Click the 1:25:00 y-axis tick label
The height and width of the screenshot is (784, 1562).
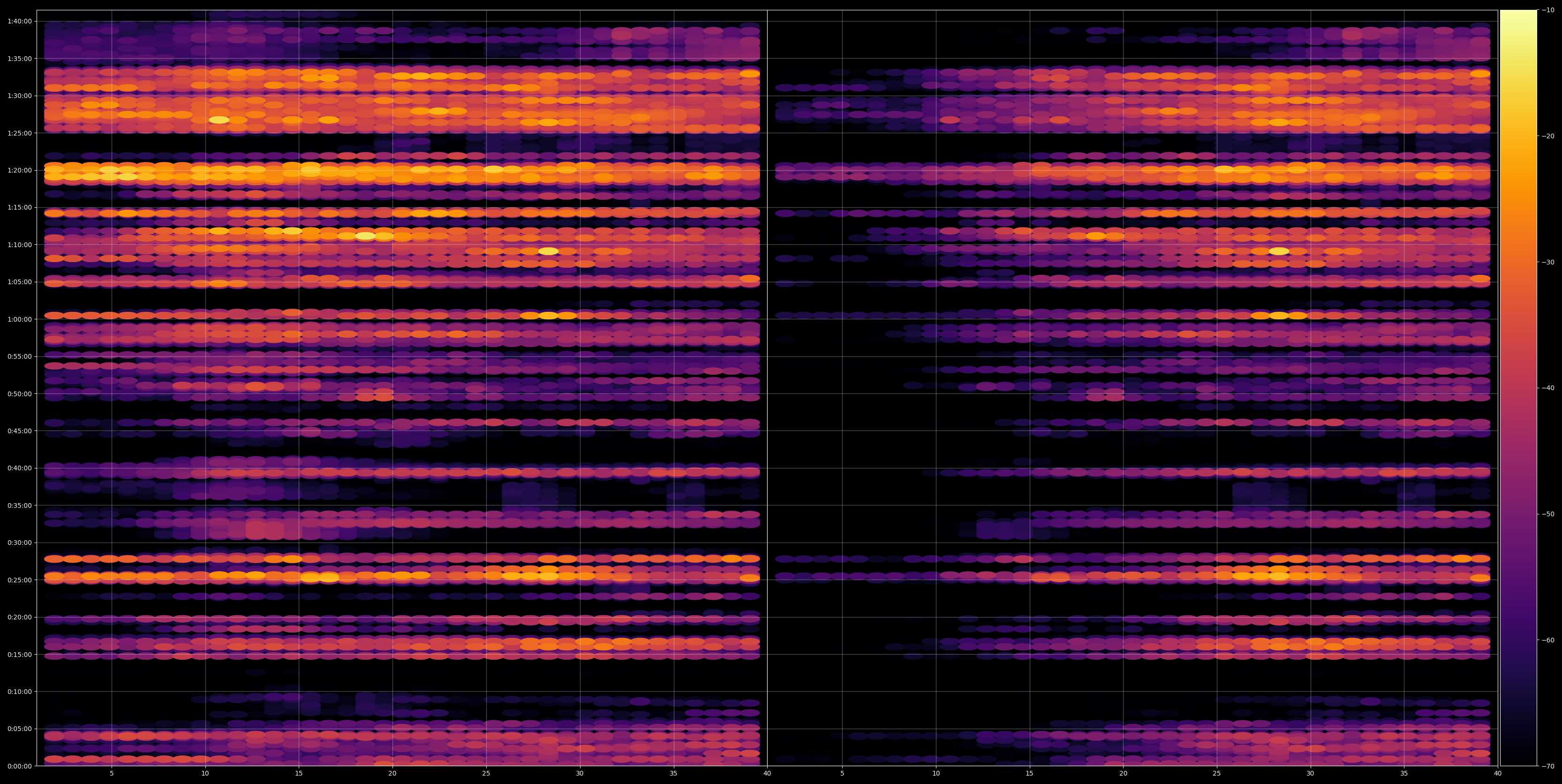19,133
